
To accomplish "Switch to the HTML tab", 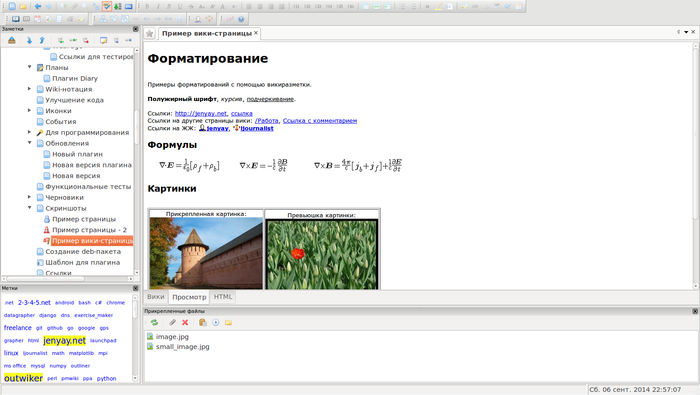I will (x=223, y=297).
